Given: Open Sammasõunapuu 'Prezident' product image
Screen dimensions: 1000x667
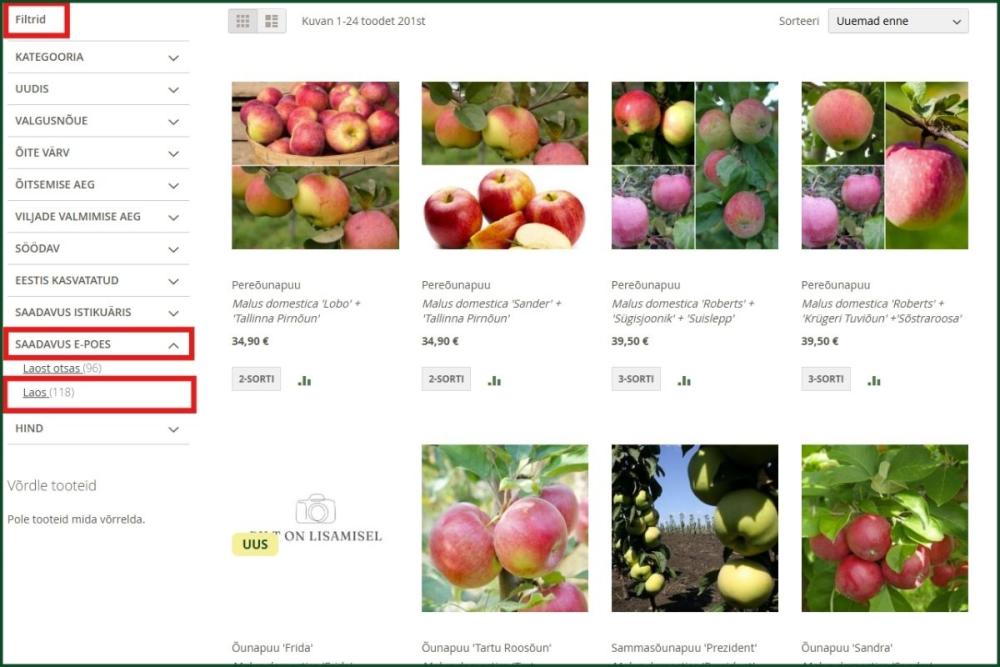Looking at the screenshot, I should [695, 528].
